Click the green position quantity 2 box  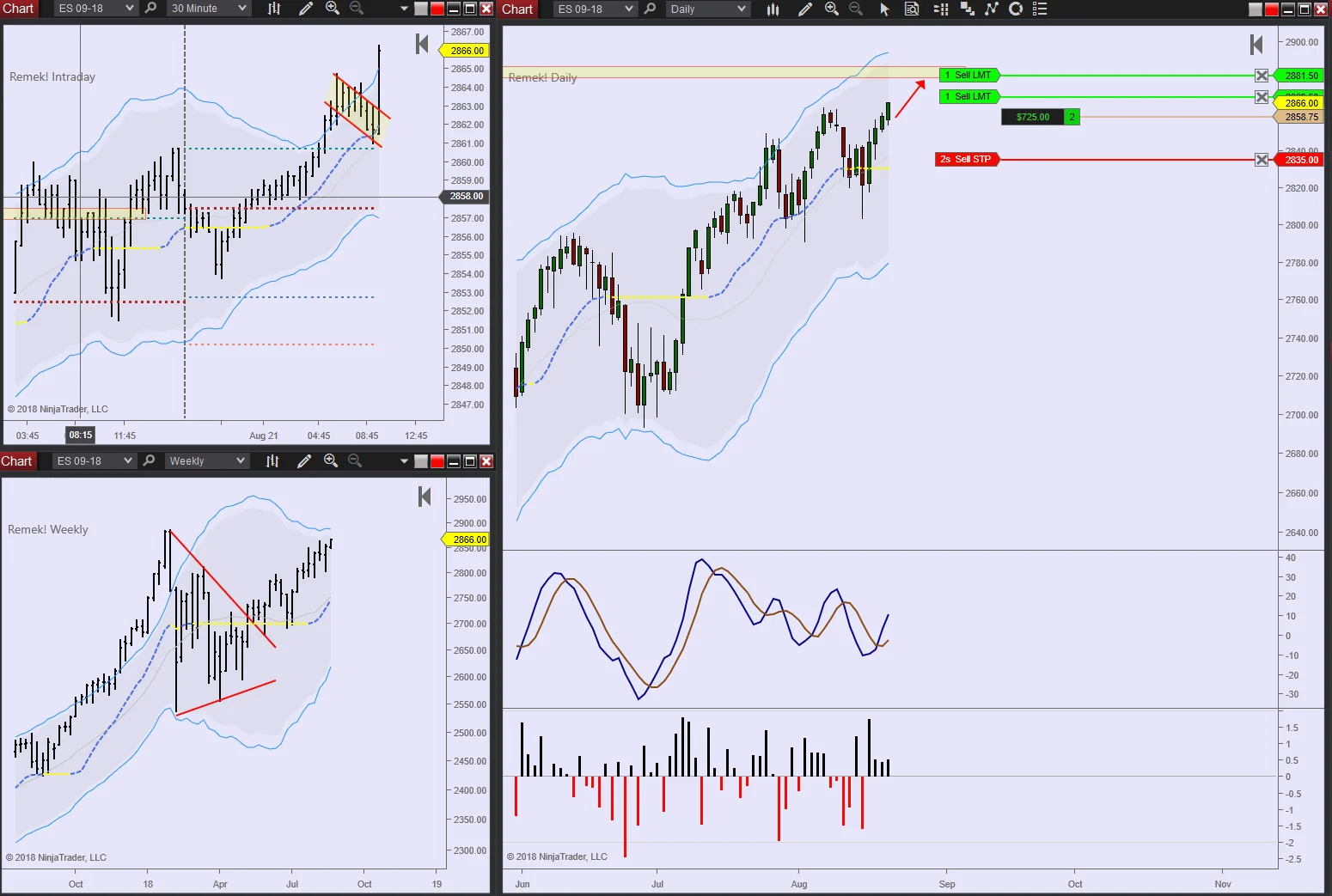click(1072, 117)
